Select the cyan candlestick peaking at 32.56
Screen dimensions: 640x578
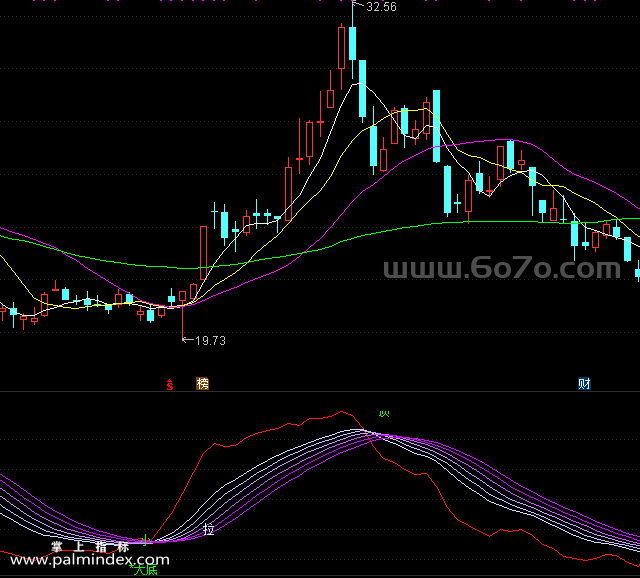tap(352, 43)
